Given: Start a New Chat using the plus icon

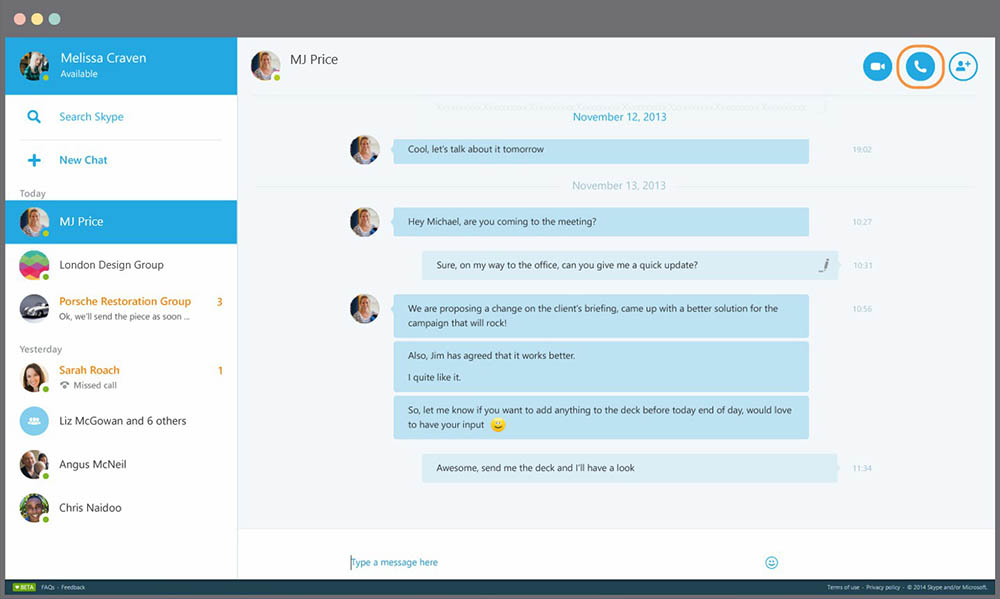Looking at the screenshot, I should 36,159.
